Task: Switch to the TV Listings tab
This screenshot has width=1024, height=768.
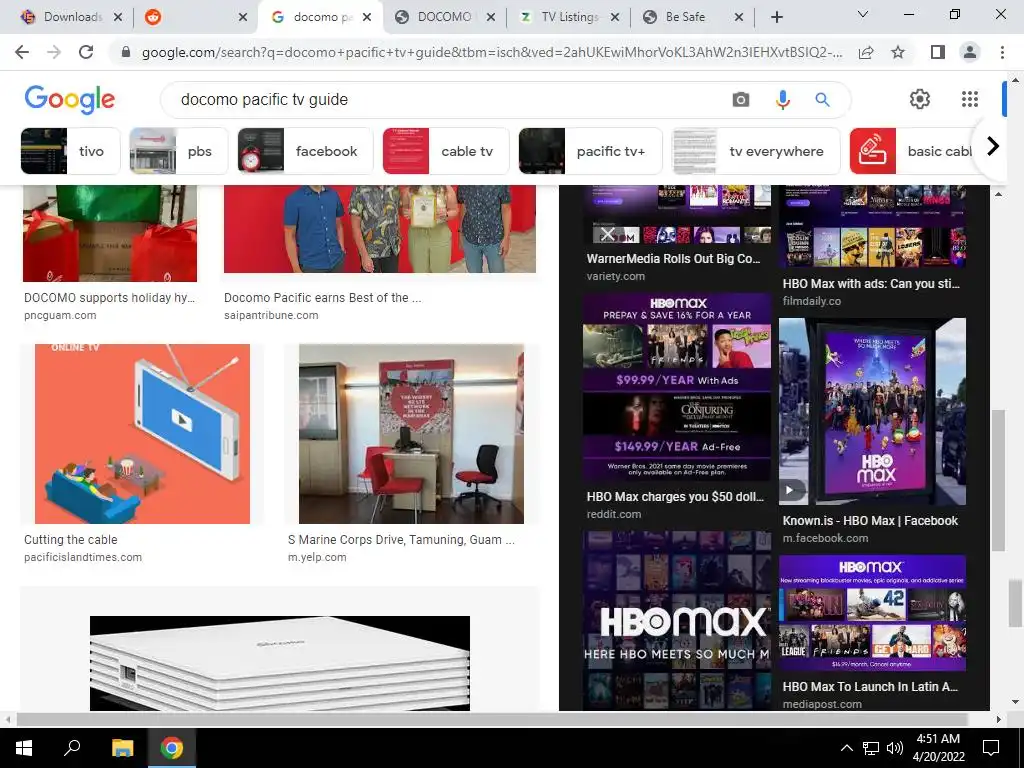Action: point(569,18)
